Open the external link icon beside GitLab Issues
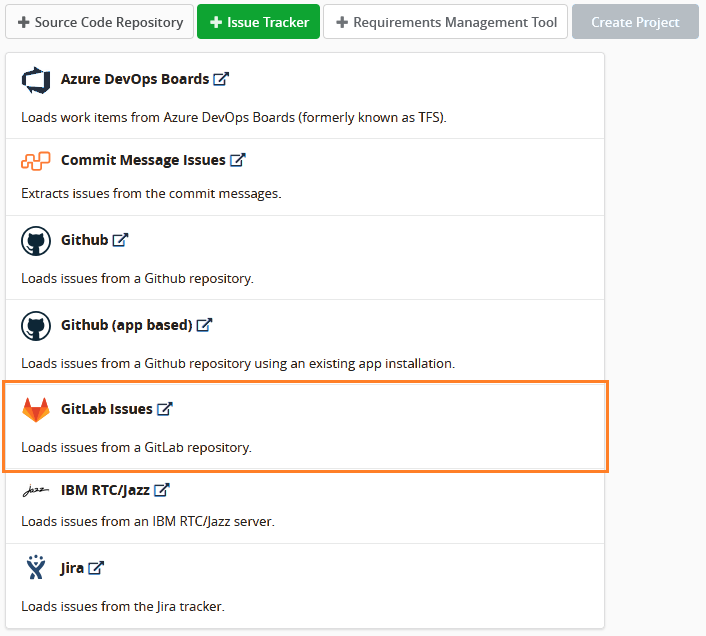Viewport: 706px width, 636px height. [x=164, y=409]
